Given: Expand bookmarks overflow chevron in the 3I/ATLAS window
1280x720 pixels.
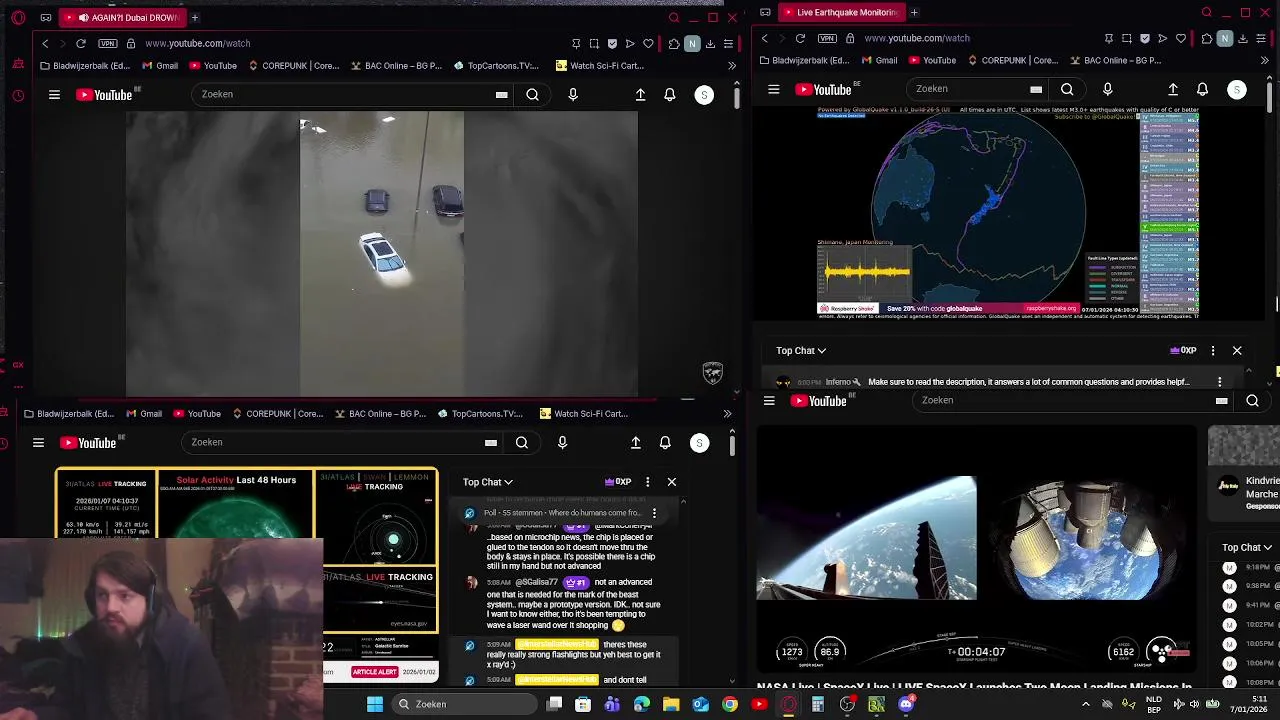Looking at the screenshot, I should tap(727, 414).
